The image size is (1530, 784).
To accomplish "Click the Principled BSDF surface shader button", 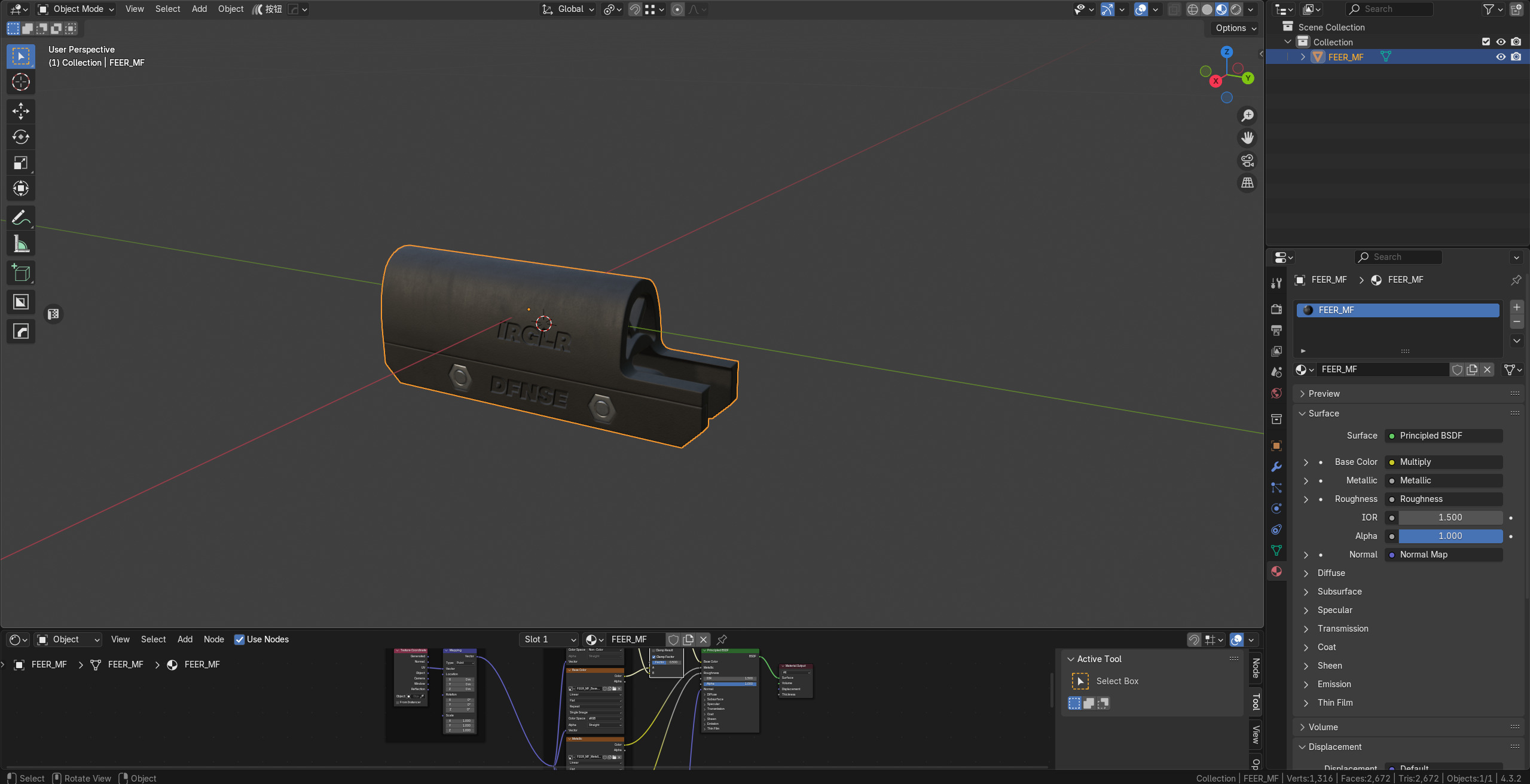I will click(1444, 436).
